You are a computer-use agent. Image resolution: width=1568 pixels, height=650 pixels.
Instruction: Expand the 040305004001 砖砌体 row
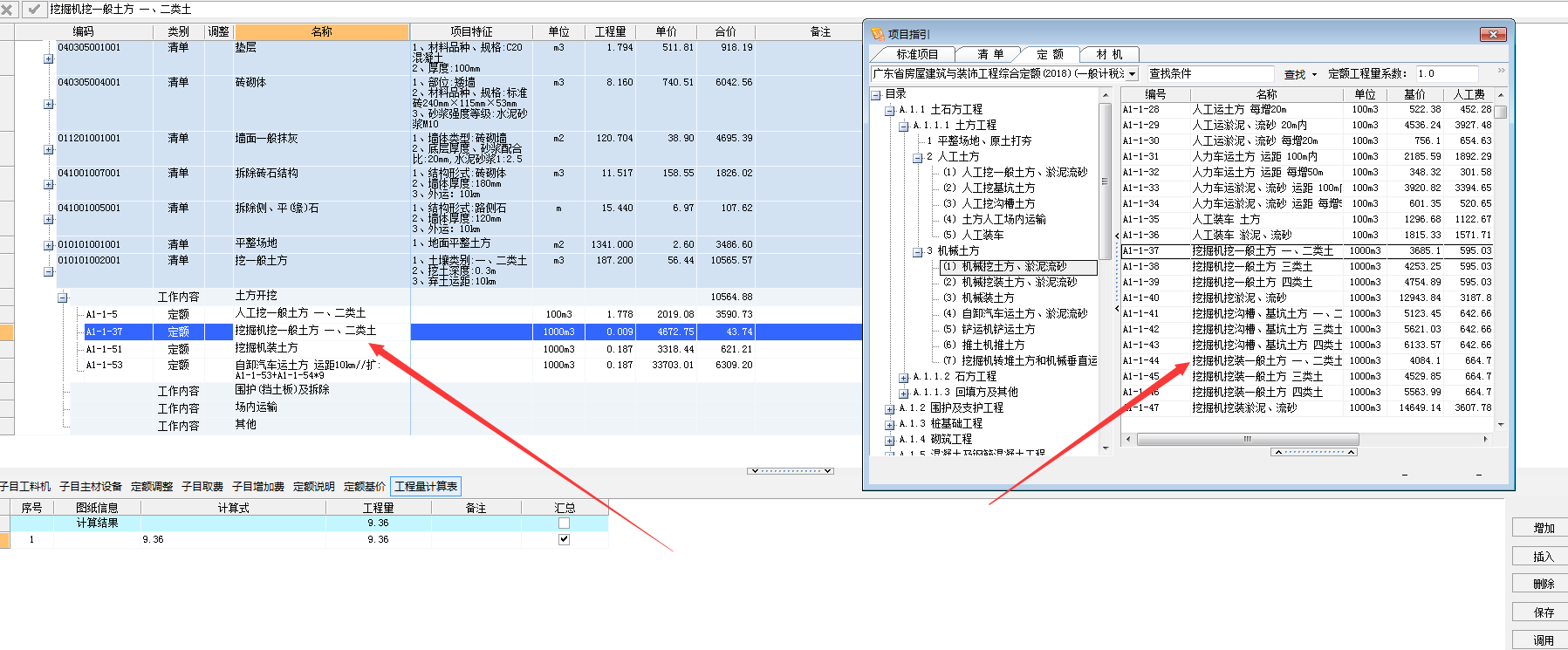click(49, 104)
